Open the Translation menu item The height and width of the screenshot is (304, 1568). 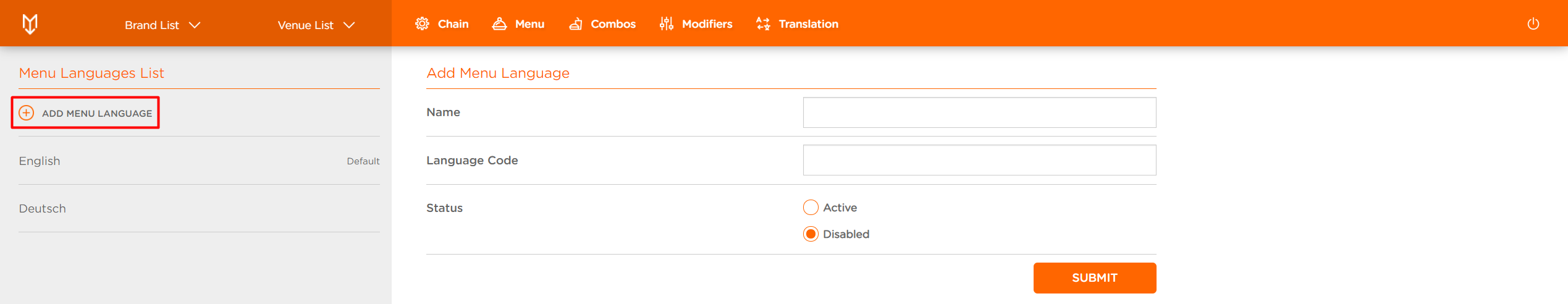[x=797, y=24]
